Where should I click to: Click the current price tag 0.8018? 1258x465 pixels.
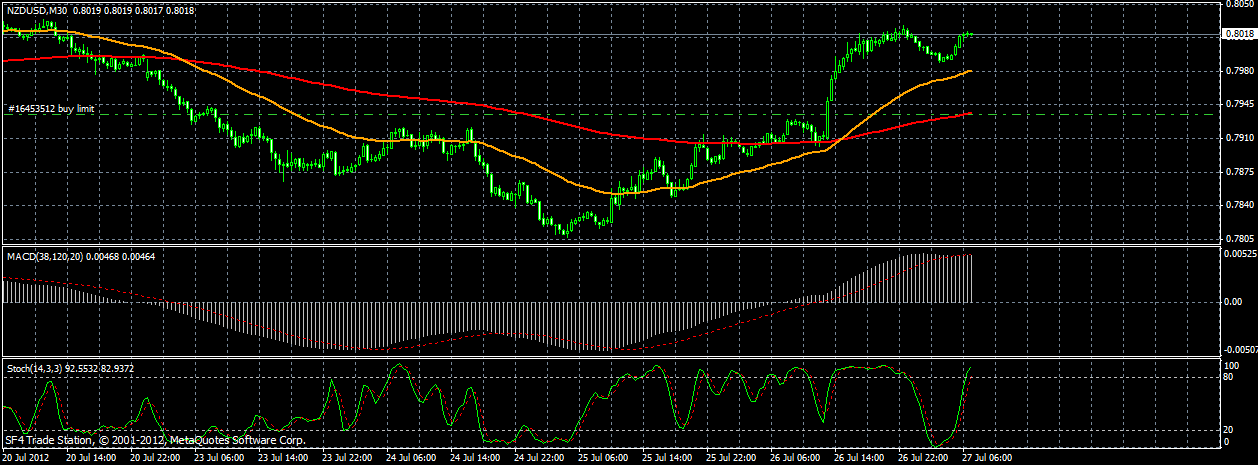point(1239,34)
